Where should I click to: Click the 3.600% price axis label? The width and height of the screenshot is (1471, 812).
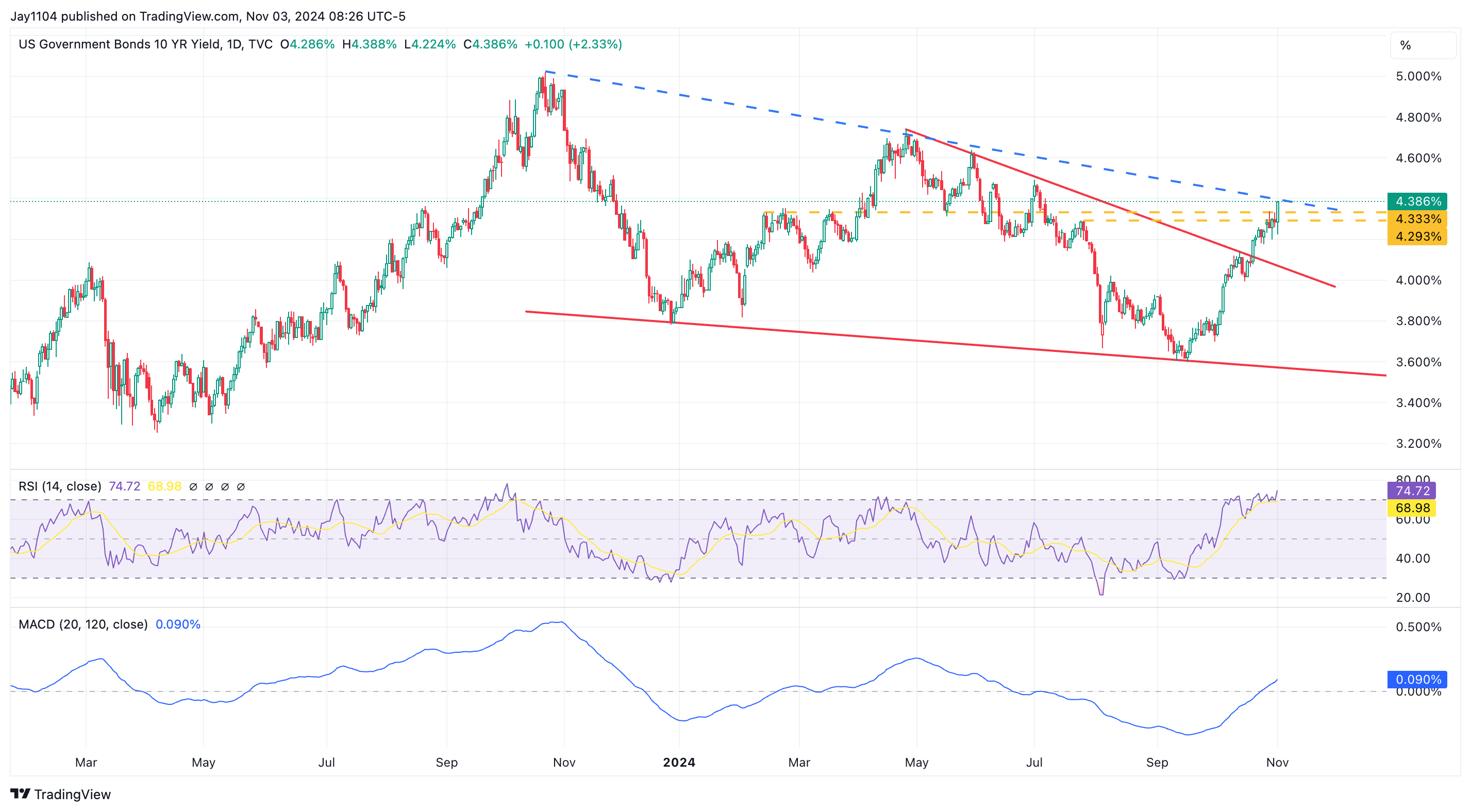1418,362
